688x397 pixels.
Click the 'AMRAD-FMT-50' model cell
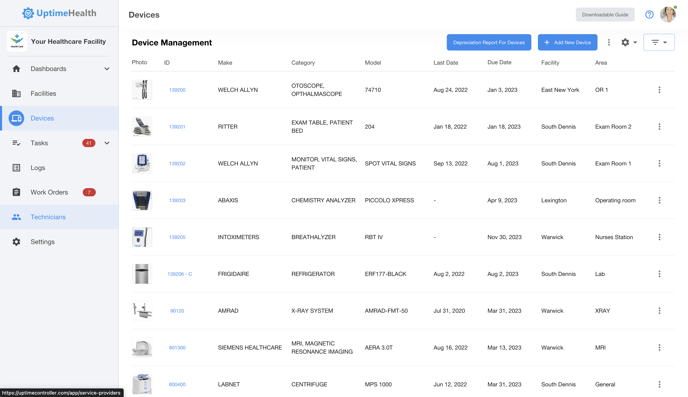click(x=386, y=311)
